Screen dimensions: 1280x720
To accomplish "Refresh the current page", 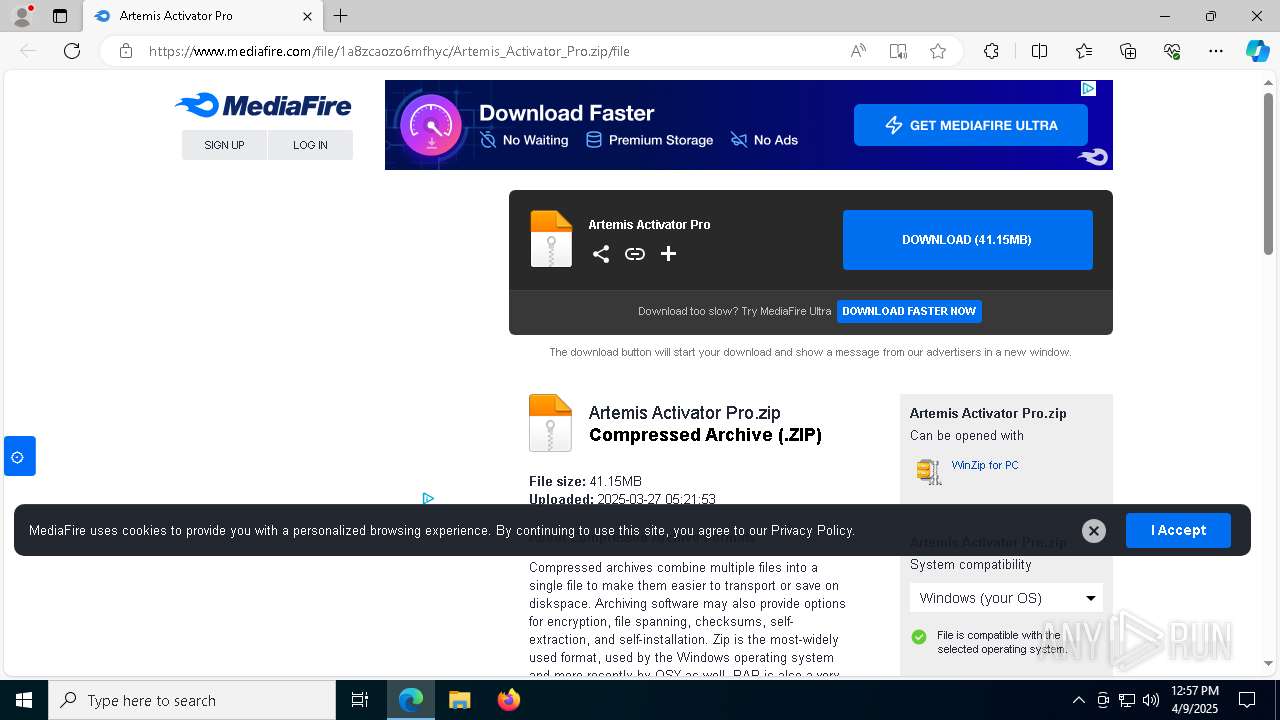I will pyautogui.click(x=72, y=51).
